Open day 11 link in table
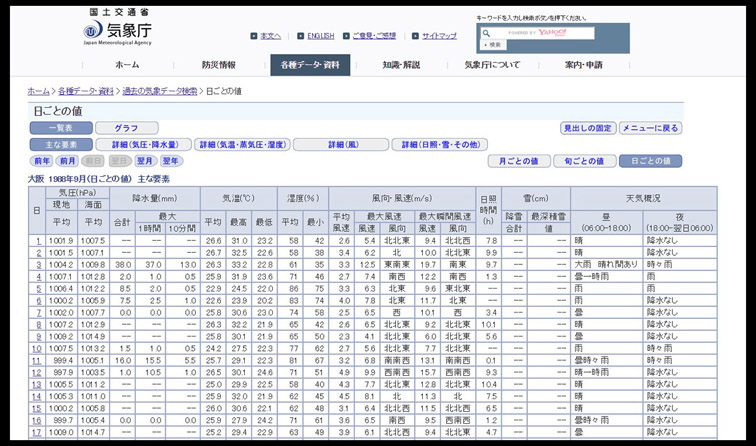The width and height of the screenshot is (756, 446). click(x=37, y=361)
